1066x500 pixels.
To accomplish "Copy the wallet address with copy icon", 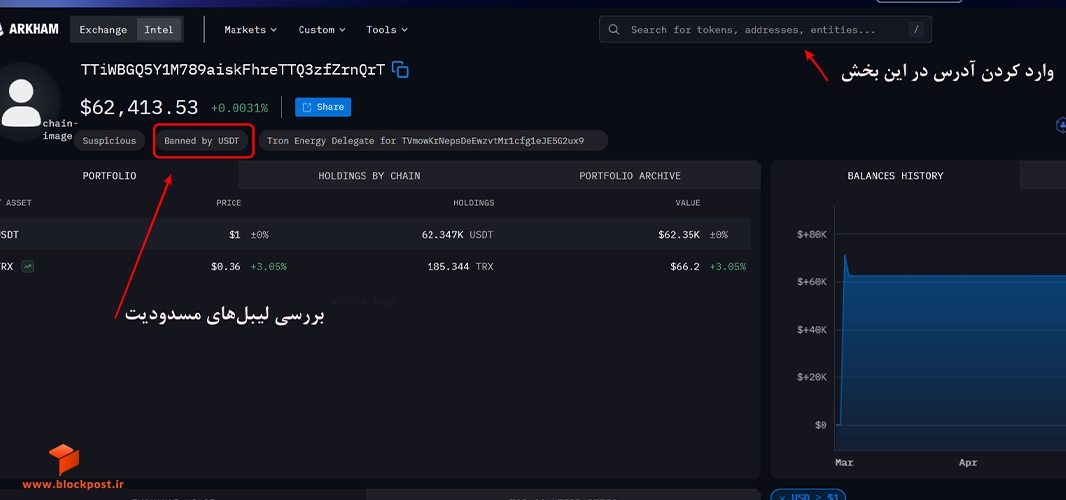I will point(400,69).
